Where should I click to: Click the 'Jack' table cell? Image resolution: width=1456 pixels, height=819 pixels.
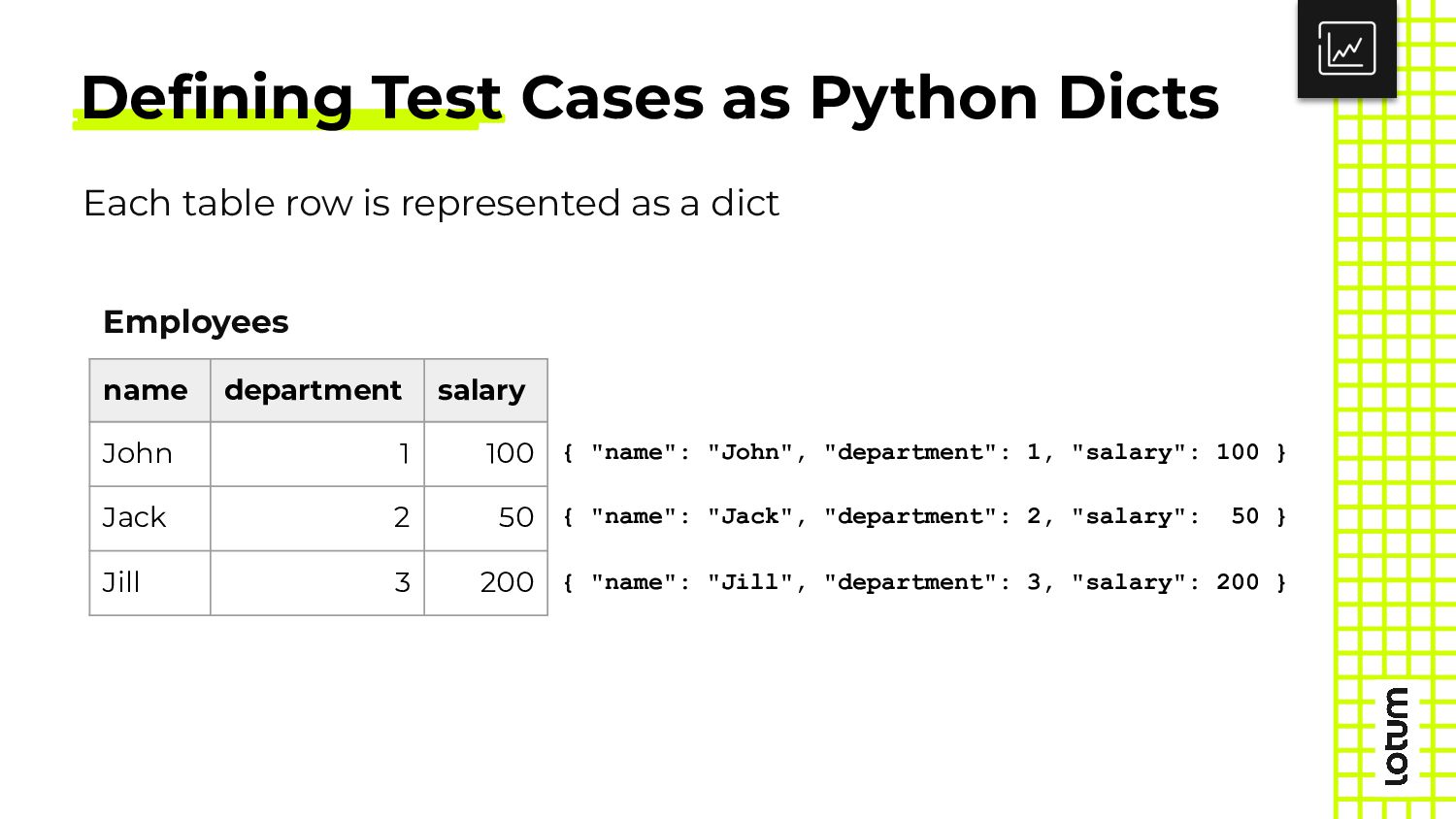pos(149,518)
